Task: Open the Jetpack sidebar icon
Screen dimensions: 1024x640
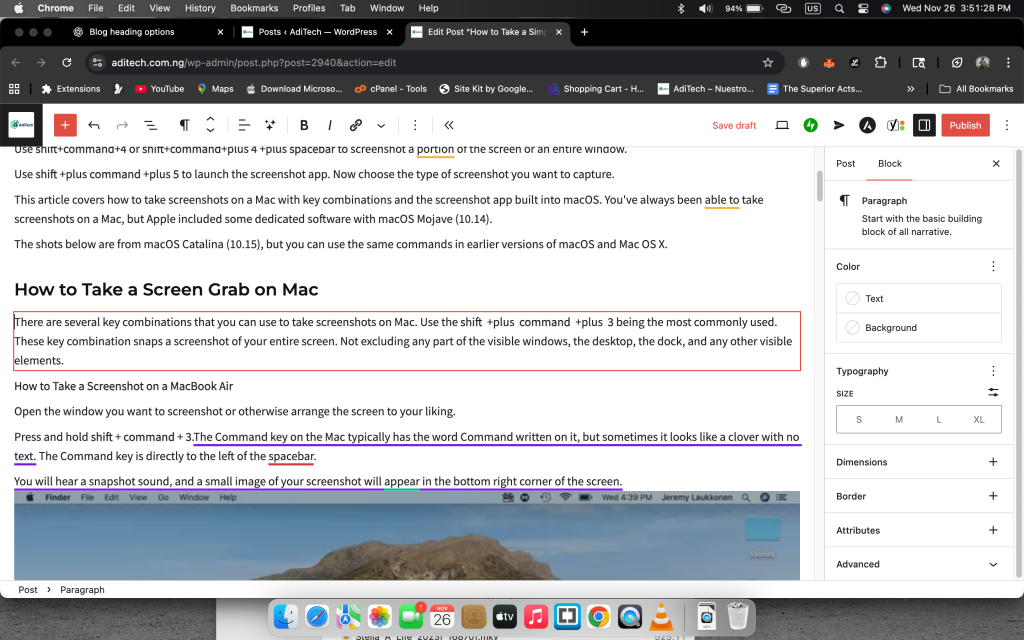Action: [811, 125]
